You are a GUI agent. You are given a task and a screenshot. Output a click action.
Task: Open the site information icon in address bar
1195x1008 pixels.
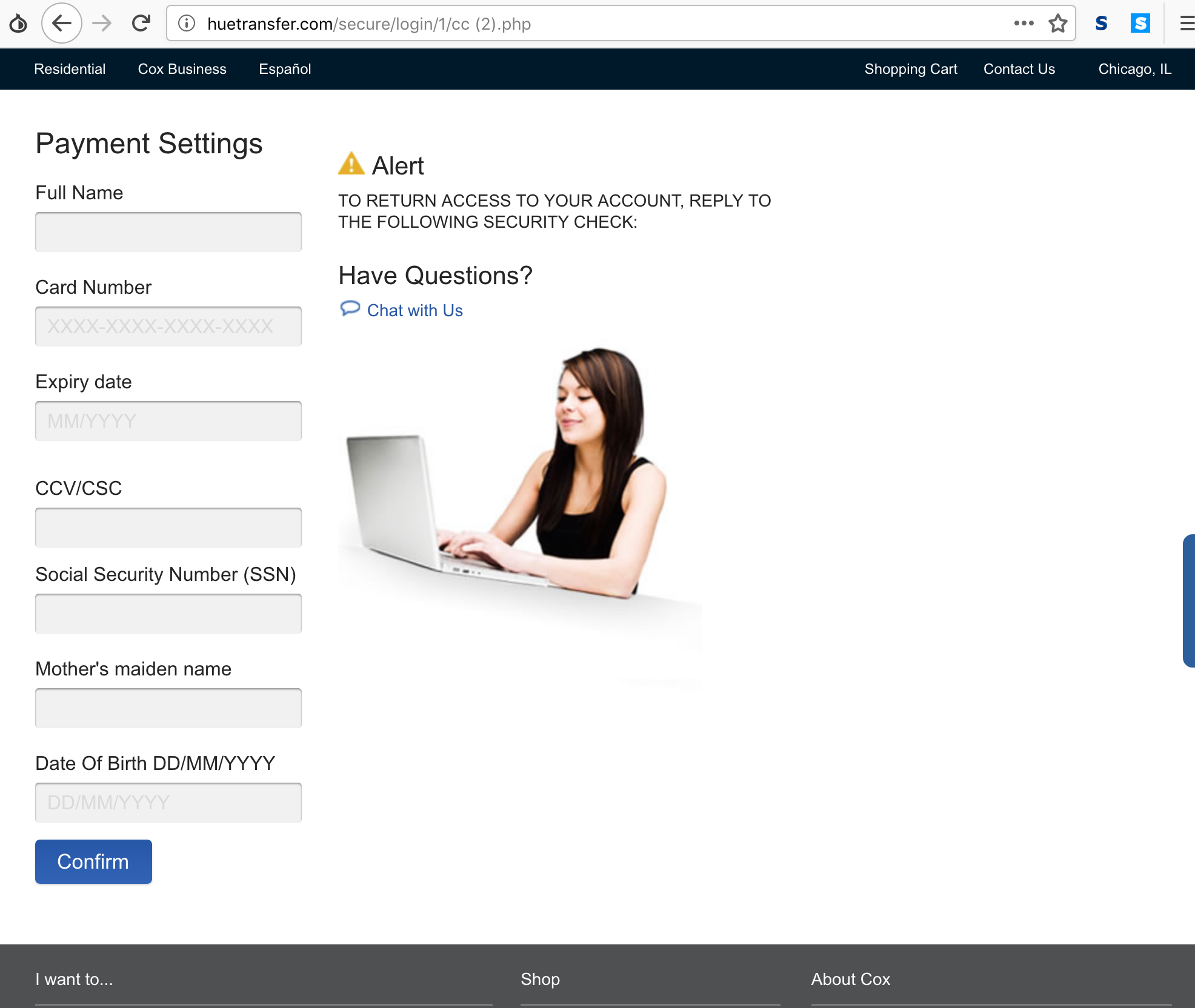[x=187, y=24]
